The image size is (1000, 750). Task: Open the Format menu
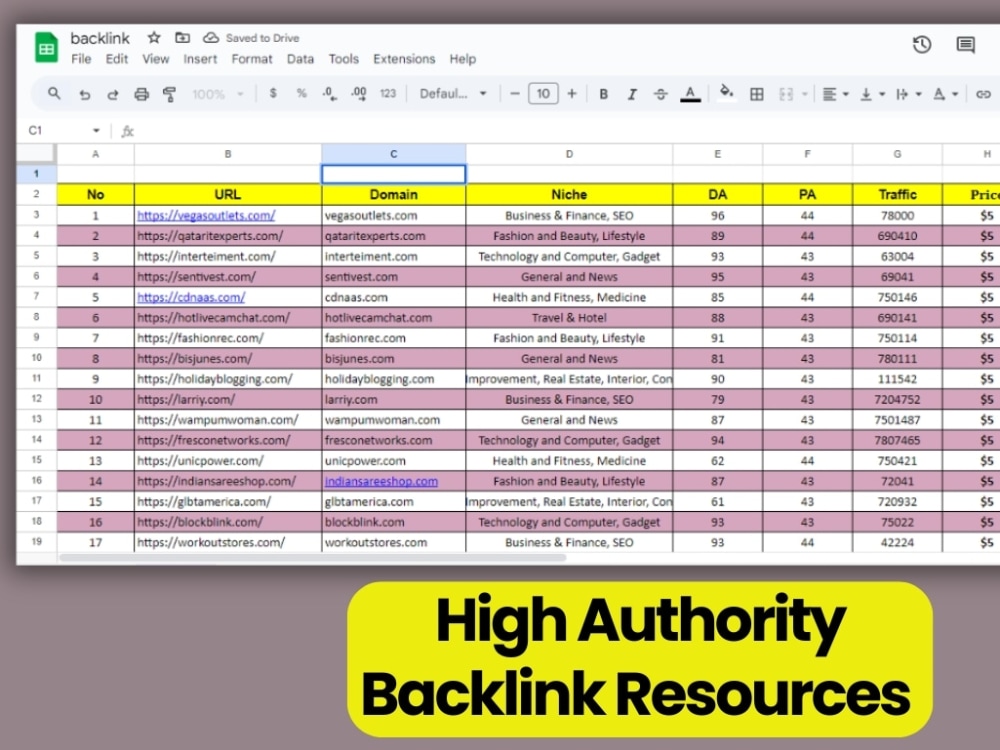click(252, 59)
